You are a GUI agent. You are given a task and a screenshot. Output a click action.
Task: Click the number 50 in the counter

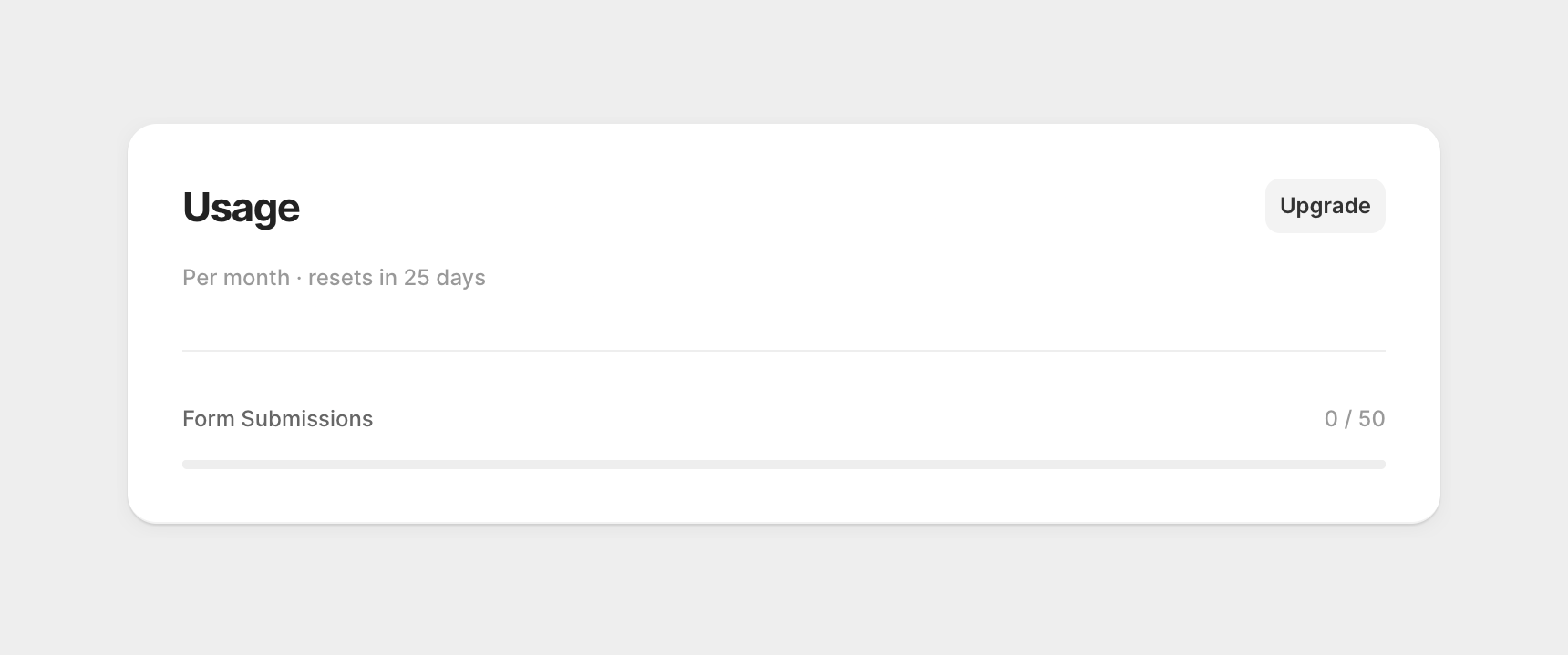tap(1371, 419)
